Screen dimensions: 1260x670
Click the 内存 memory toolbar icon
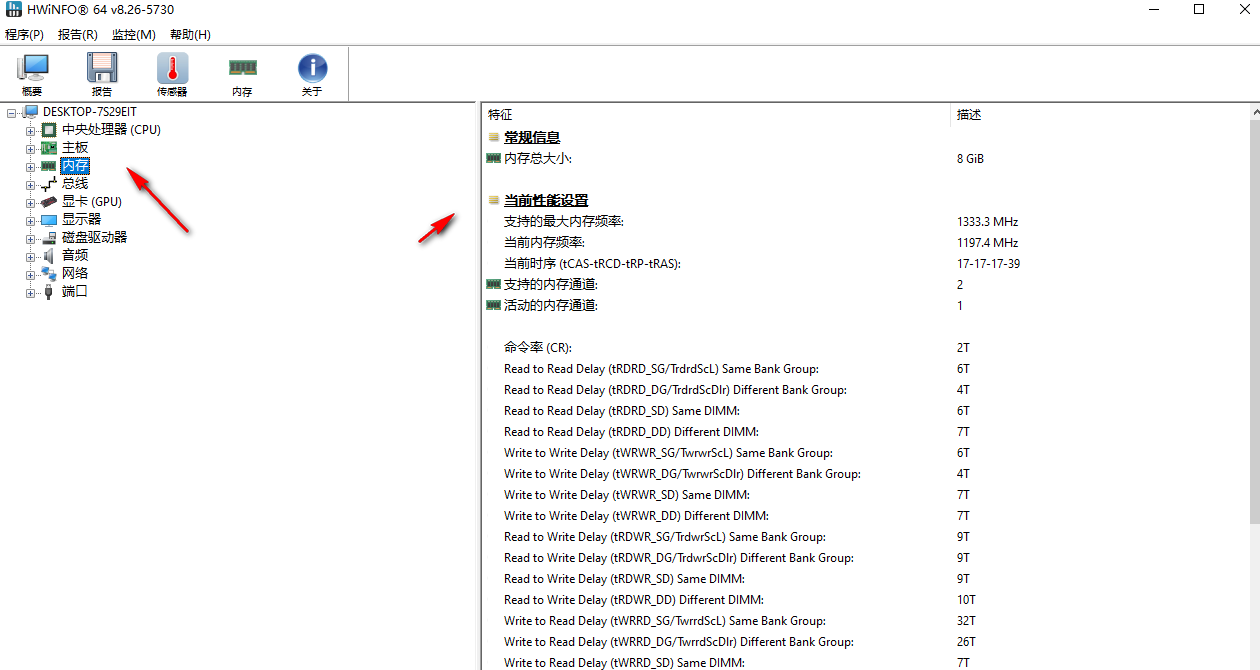point(242,75)
